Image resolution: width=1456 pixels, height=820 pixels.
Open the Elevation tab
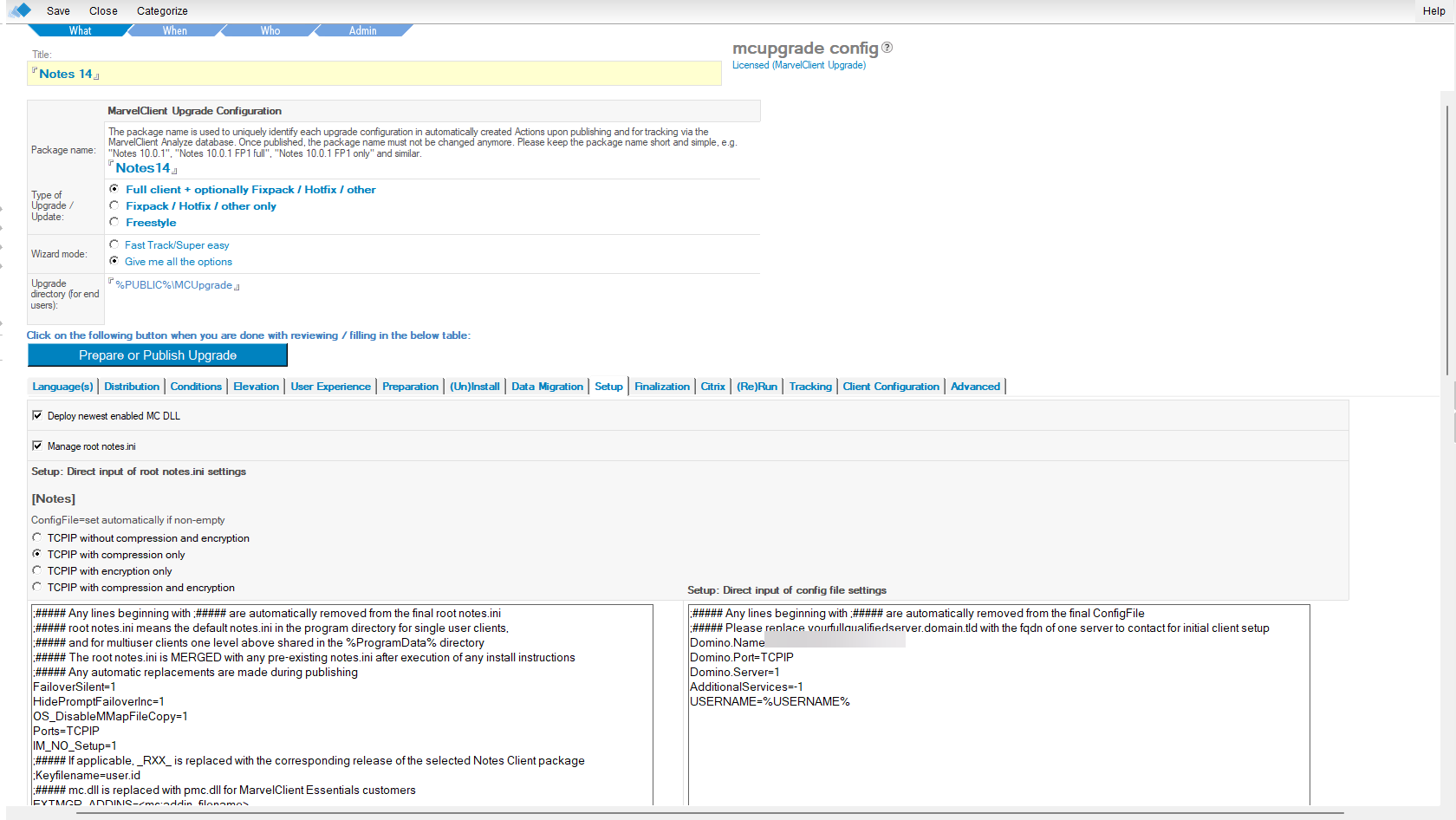[x=256, y=387]
